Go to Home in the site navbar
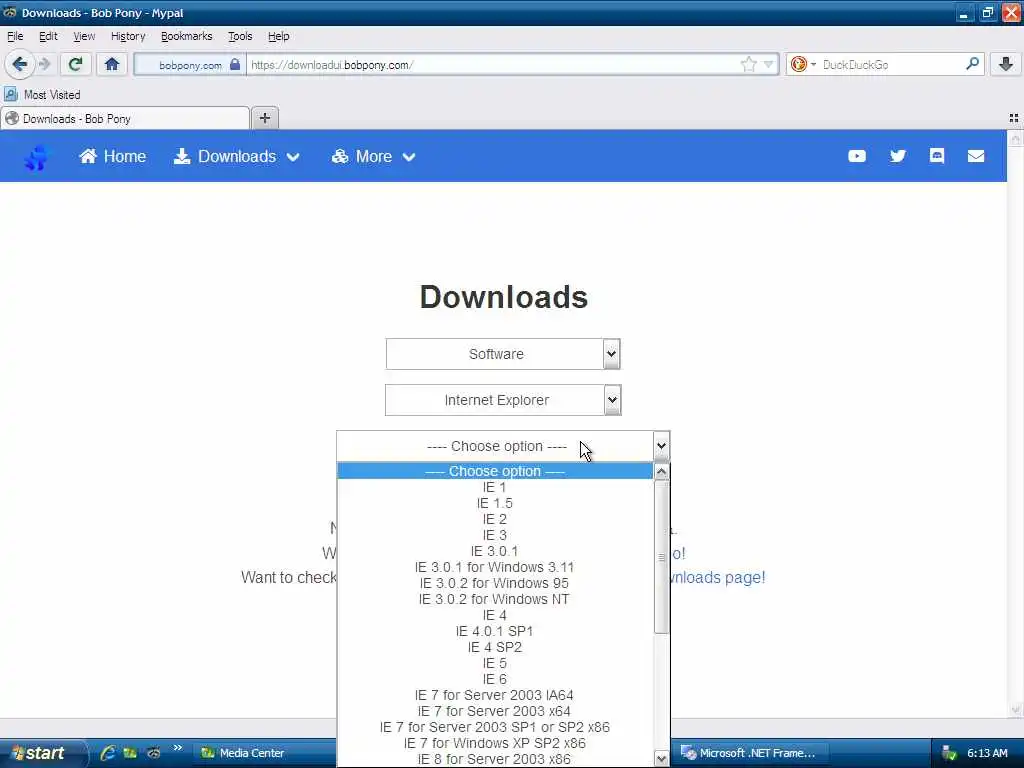 pyautogui.click(x=112, y=157)
